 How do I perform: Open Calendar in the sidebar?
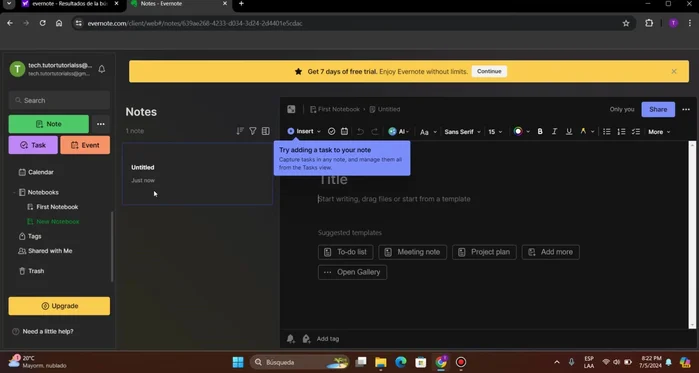click(36, 172)
